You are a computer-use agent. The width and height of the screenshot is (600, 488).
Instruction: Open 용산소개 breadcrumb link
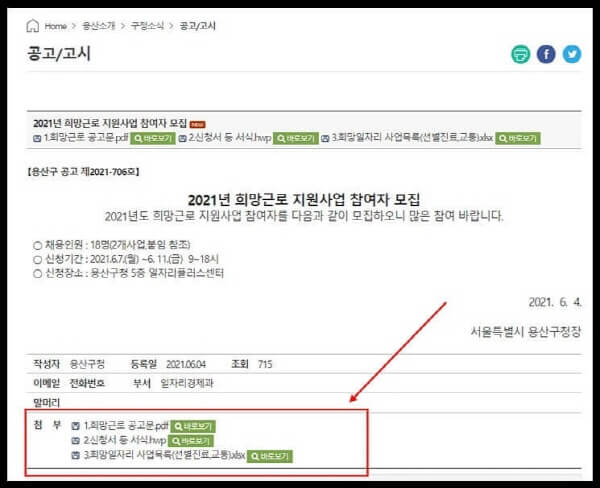(x=99, y=26)
